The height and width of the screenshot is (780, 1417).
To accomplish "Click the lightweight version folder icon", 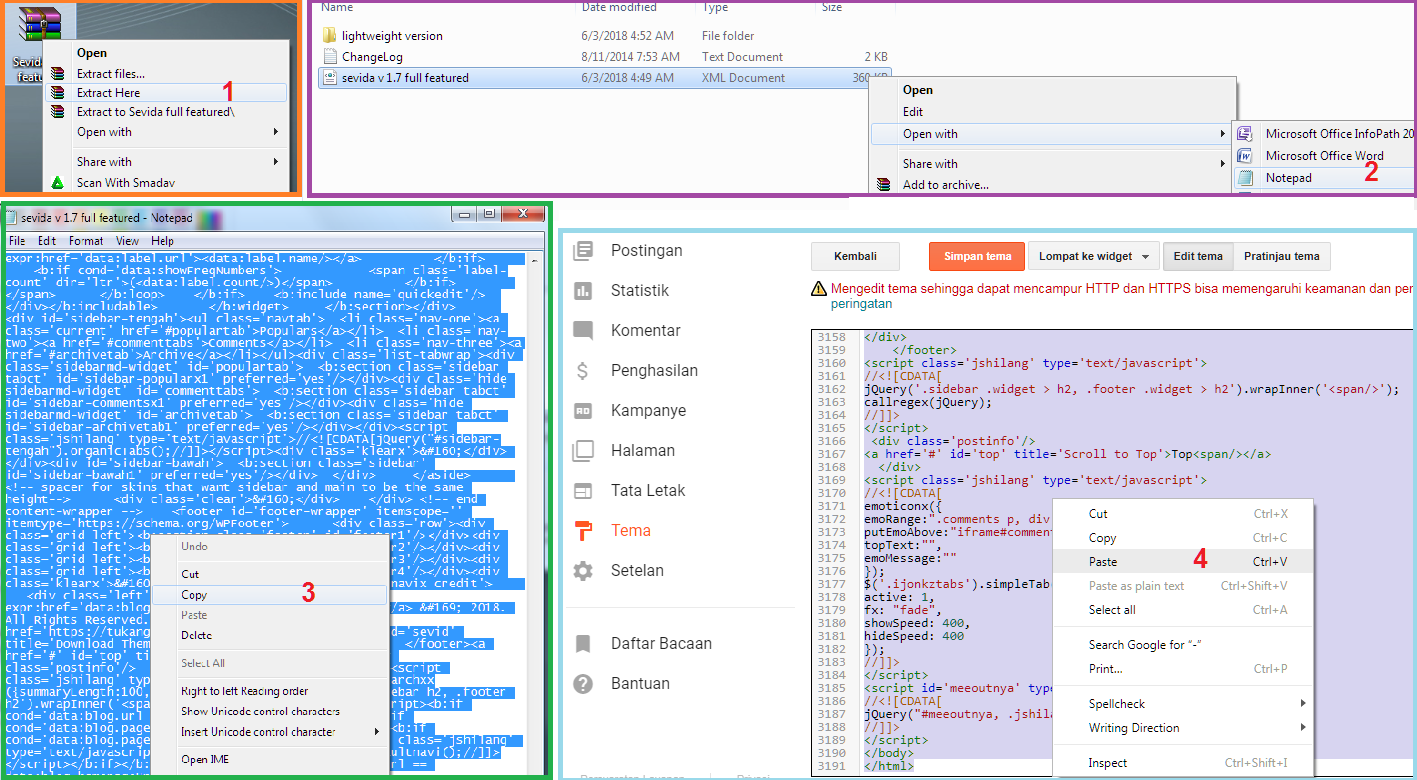I will click(330, 36).
